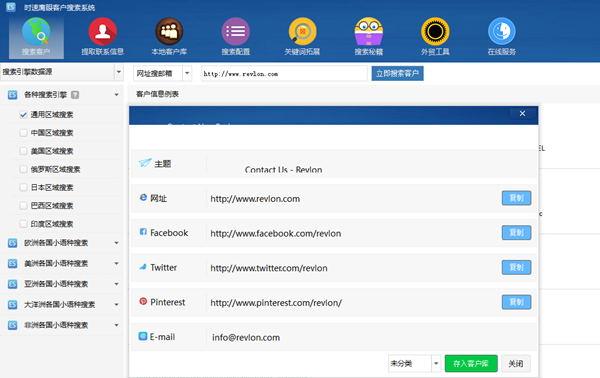
Task: Copy the Facebook URL with 复制 button
Action: point(516,233)
